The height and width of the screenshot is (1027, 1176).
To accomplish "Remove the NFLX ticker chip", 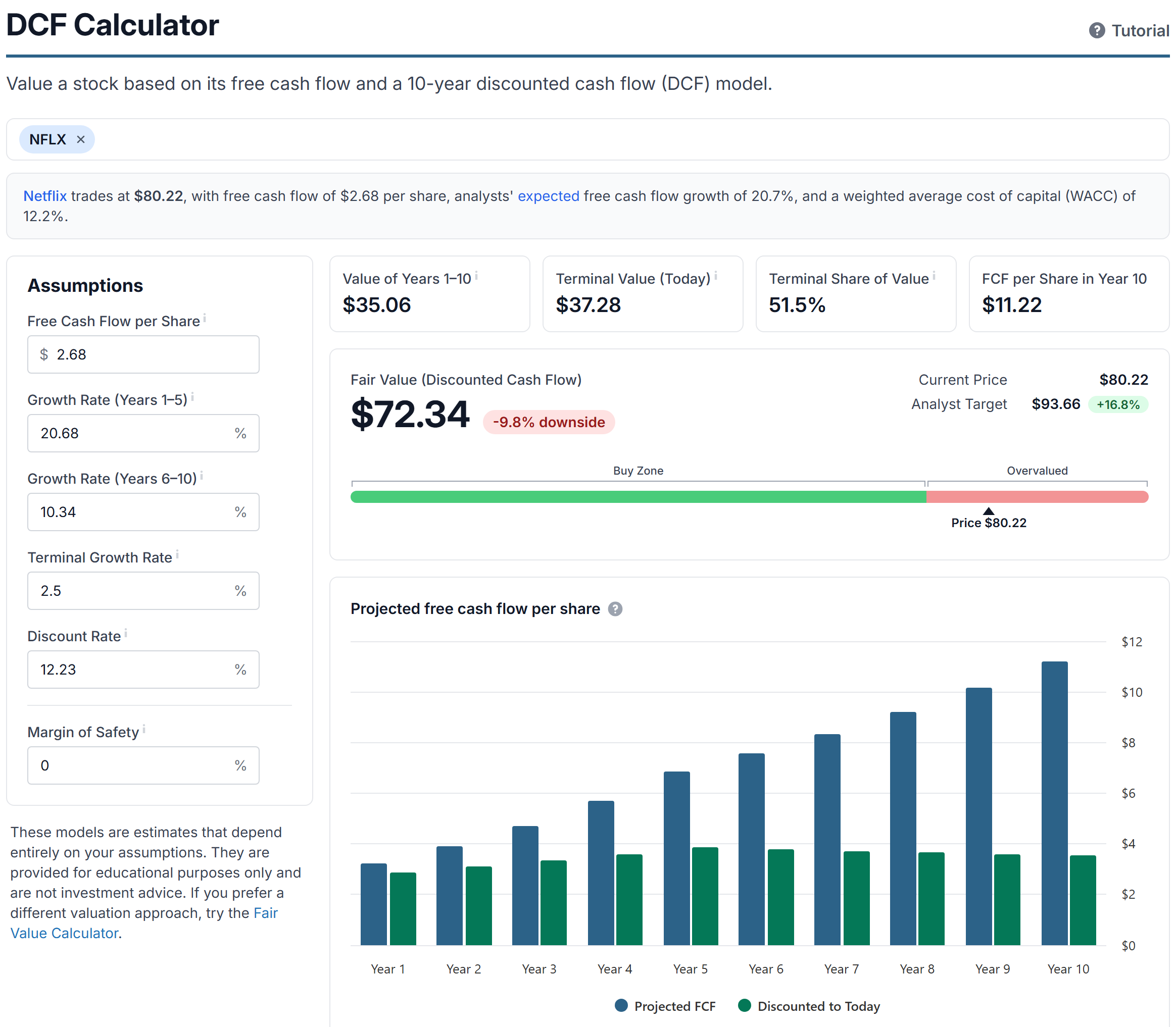I will (x=81, y=139).
